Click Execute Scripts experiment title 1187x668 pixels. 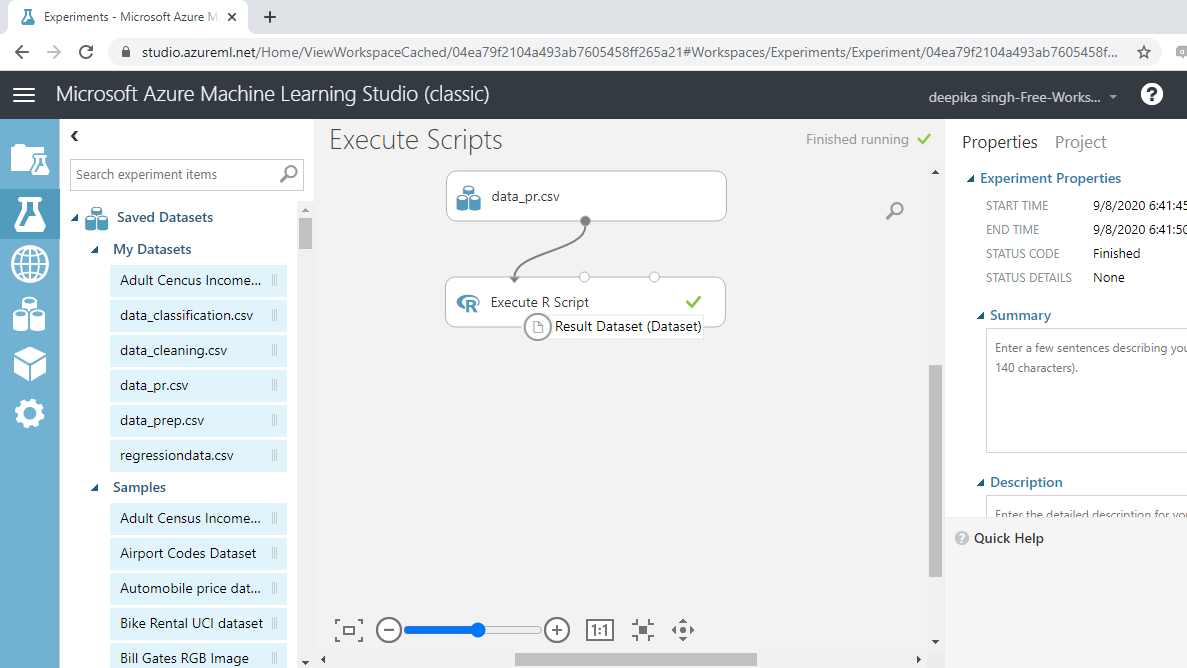click(x=416, y=140)
